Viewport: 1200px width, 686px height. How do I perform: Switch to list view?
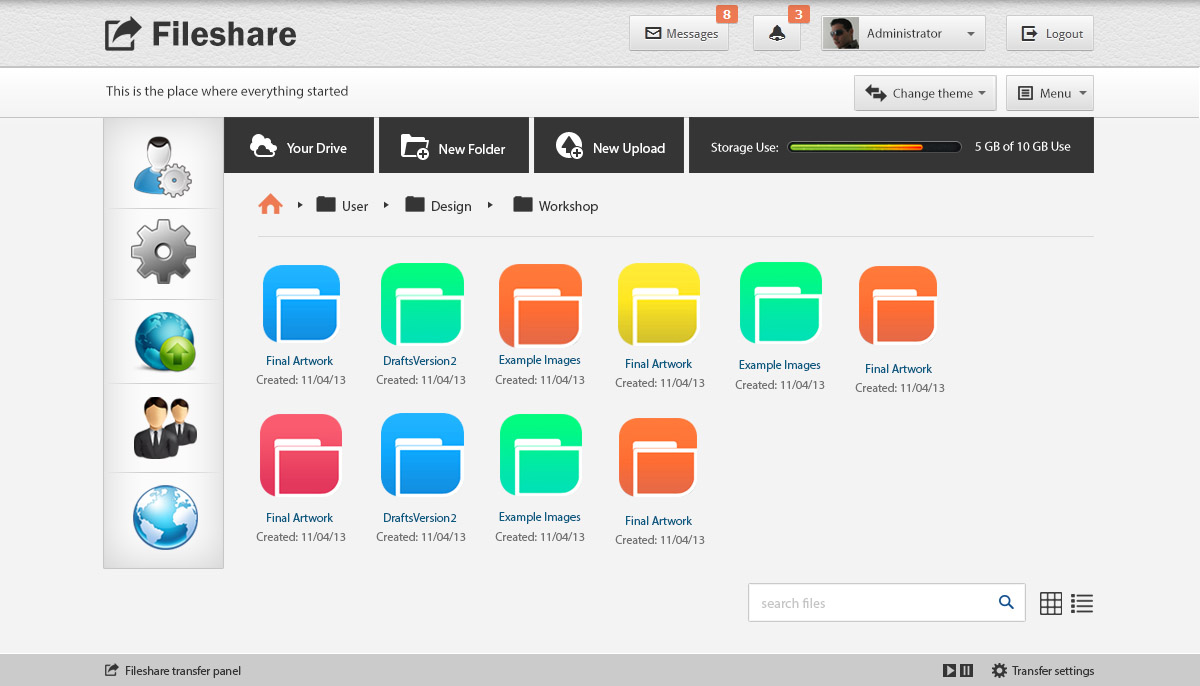point(1081,603)
